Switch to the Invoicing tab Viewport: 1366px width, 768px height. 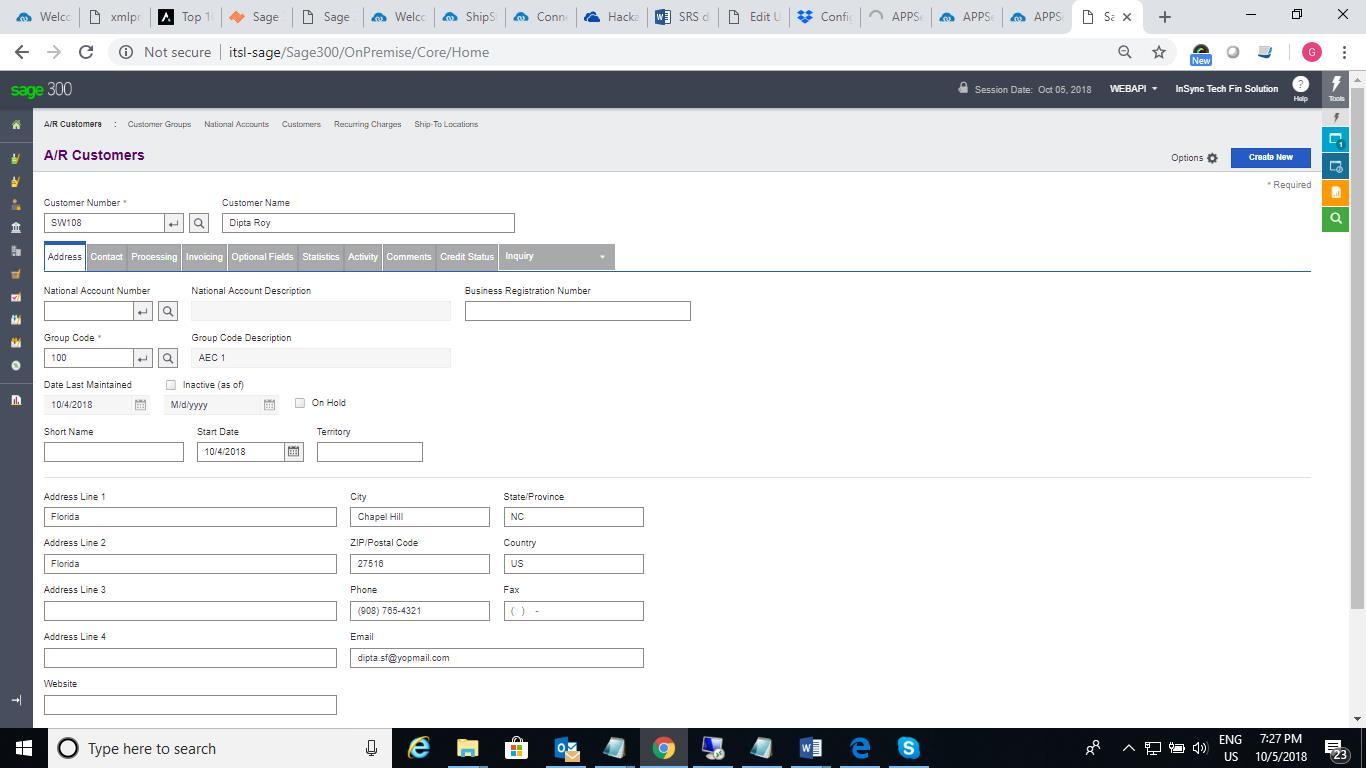pos(204,257)
